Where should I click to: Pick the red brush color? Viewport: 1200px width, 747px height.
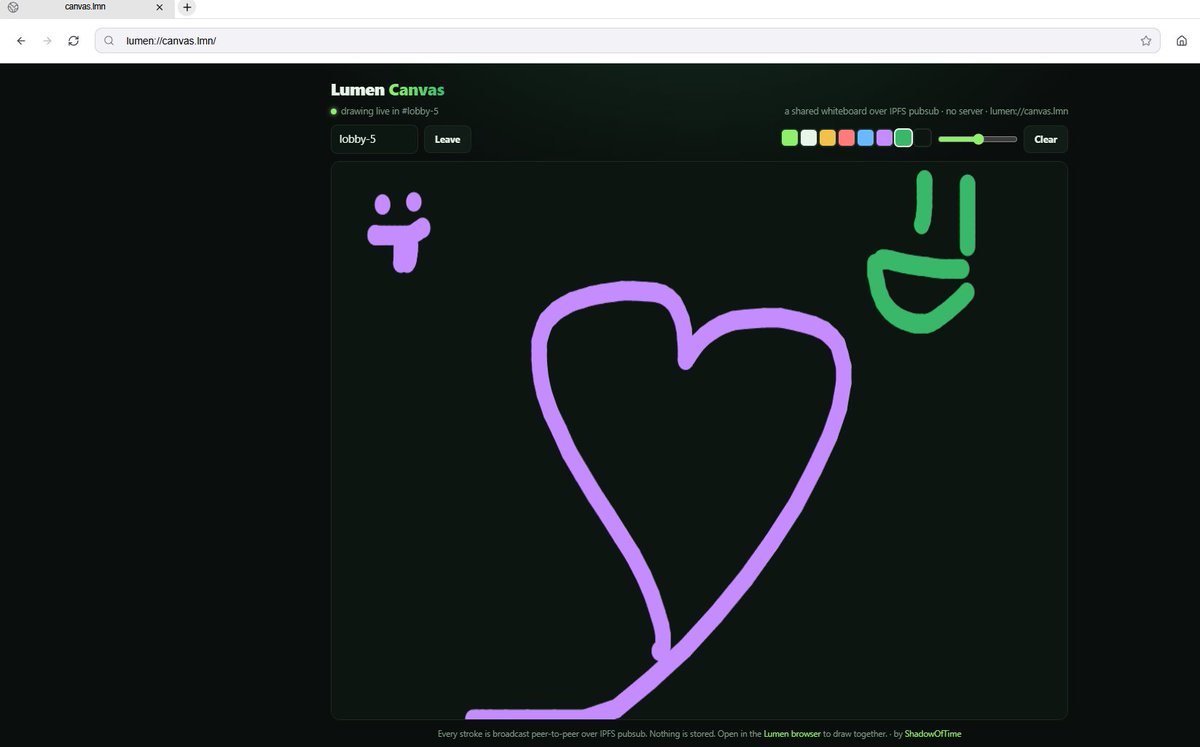tap(847, 139)
